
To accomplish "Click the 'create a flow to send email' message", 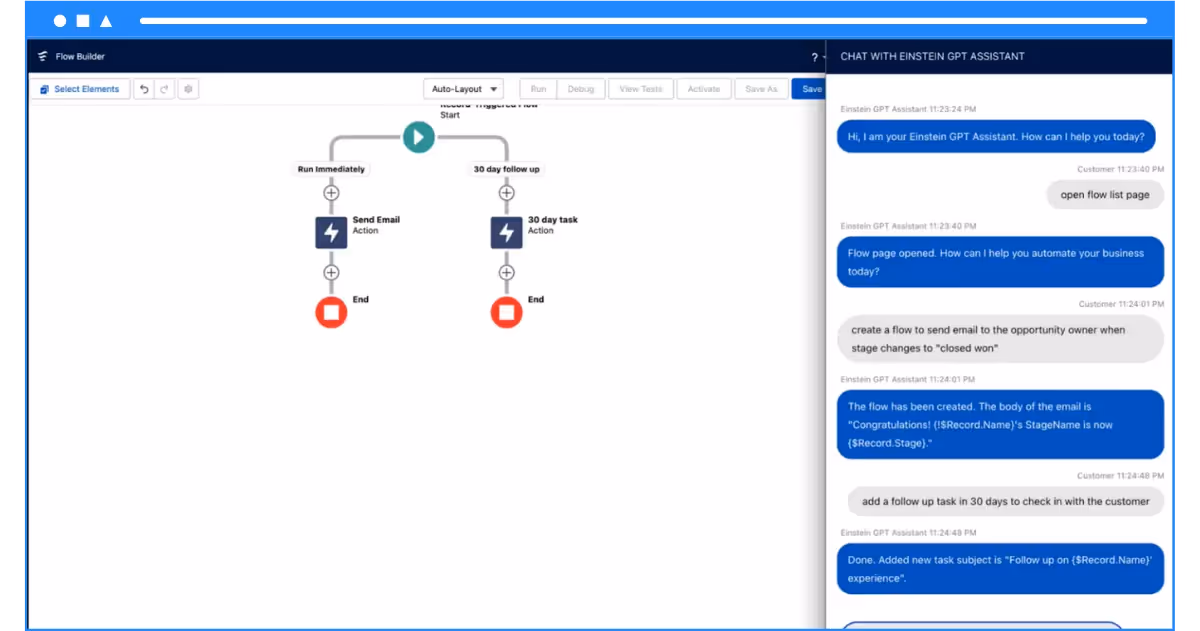I will pos(1000,339).
